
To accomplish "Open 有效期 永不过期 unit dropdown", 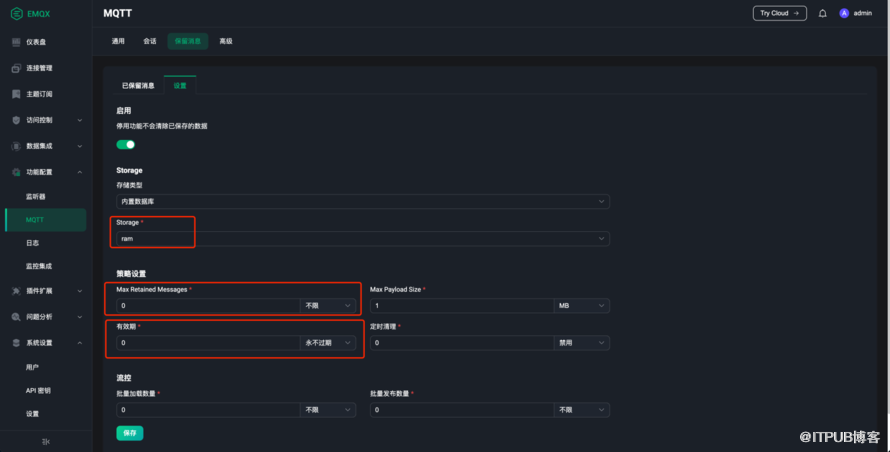I will pyautogui.click(x=328, y=343).
